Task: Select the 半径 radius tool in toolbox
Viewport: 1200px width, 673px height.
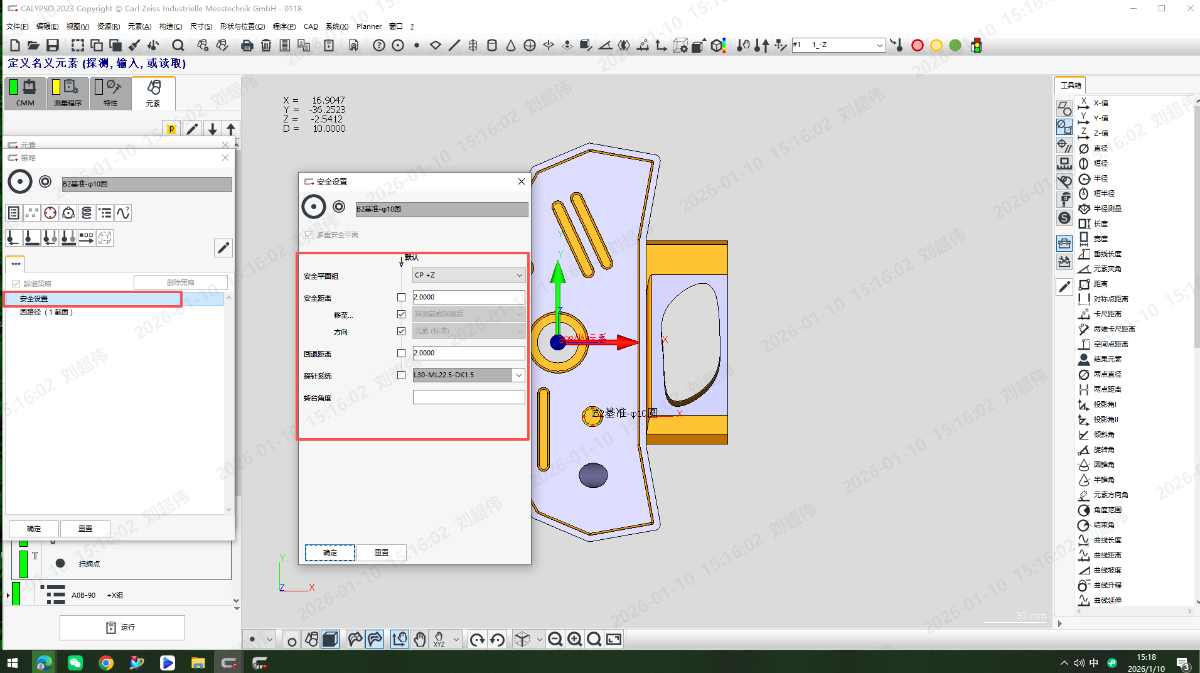Action: pos(1100,178)
